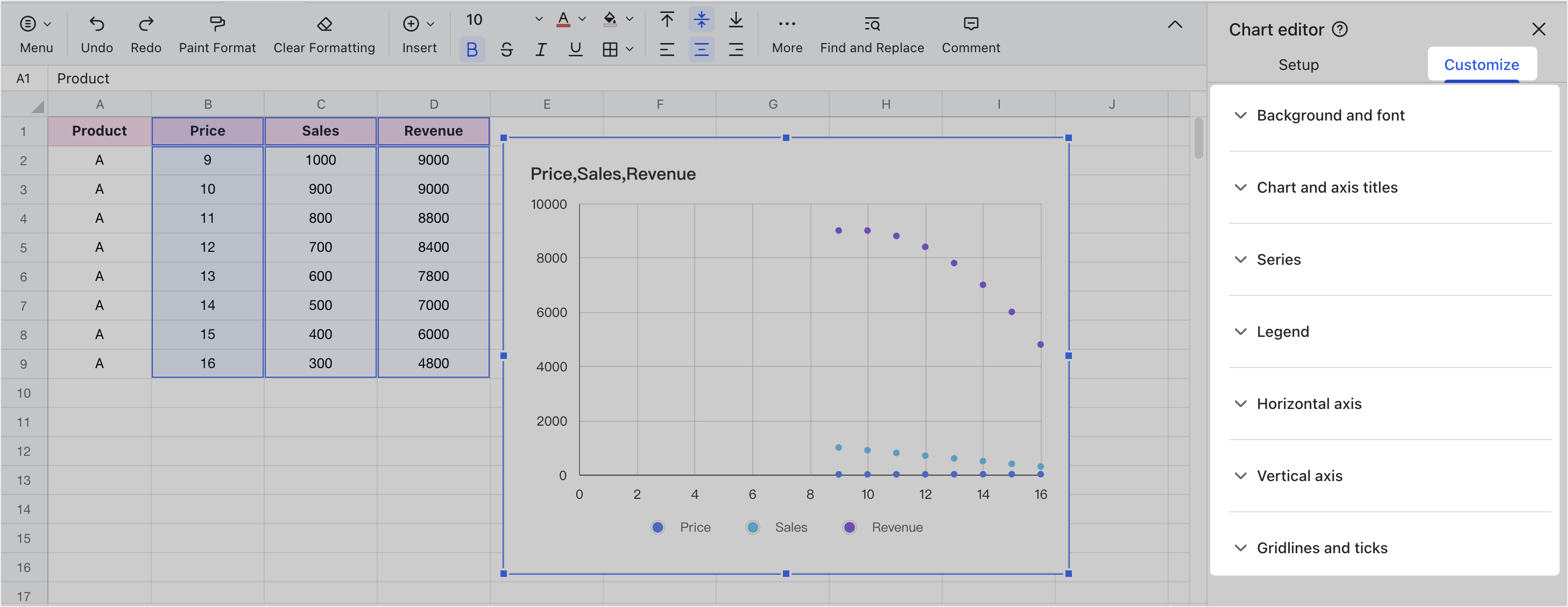The image size is (1568, 607).
Task: Add a Comment
Action: coord(971,24)
